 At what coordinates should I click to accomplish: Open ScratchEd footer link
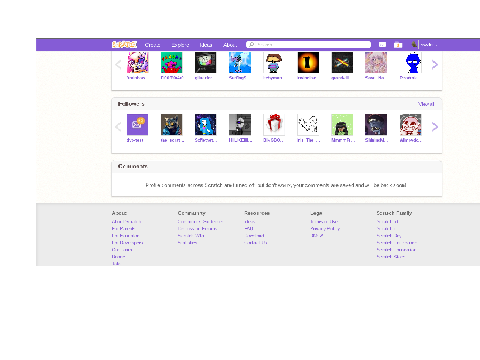(388, 222)
